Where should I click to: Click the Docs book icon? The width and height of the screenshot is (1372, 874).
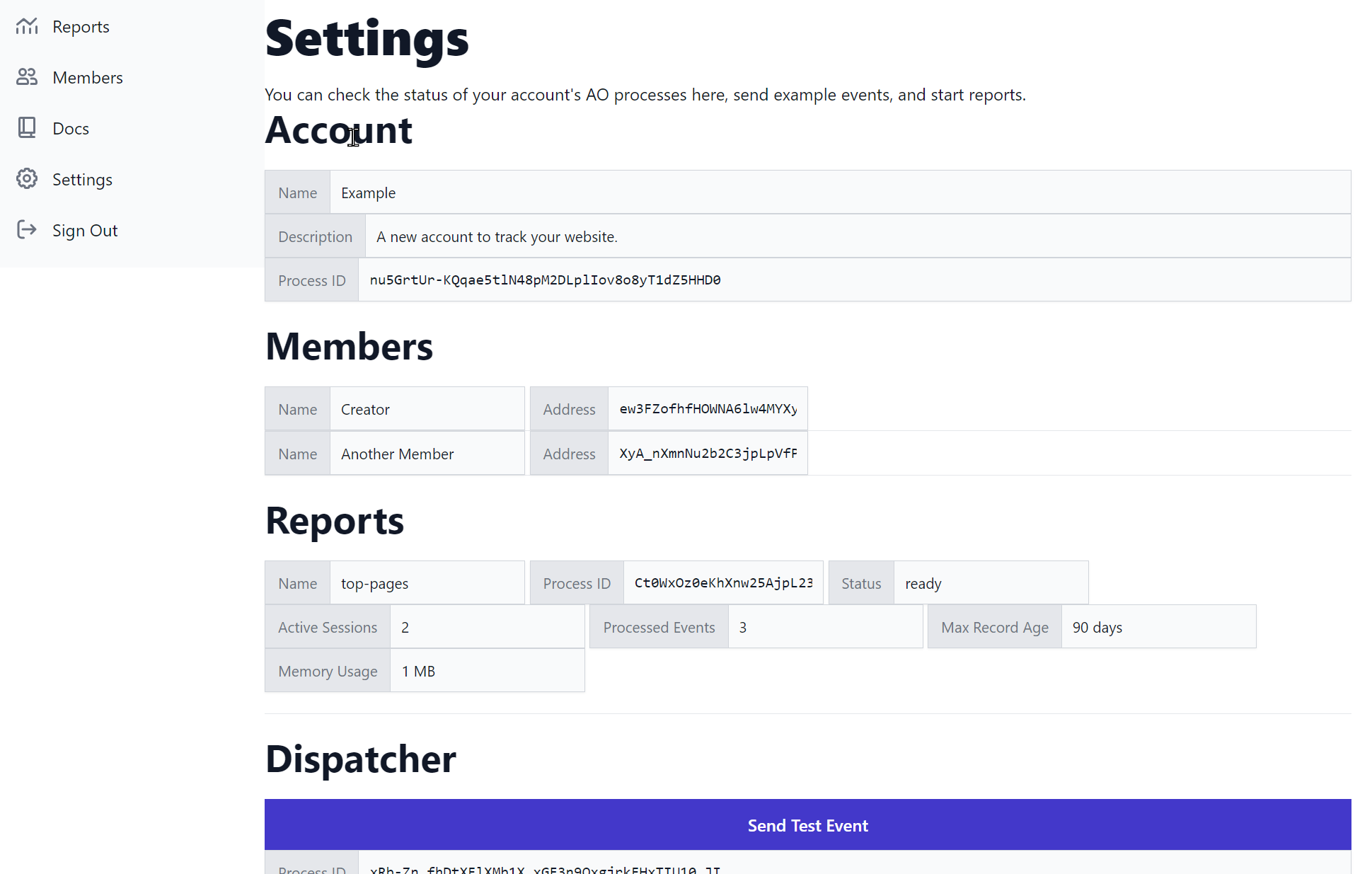click(x=27, y=128)
